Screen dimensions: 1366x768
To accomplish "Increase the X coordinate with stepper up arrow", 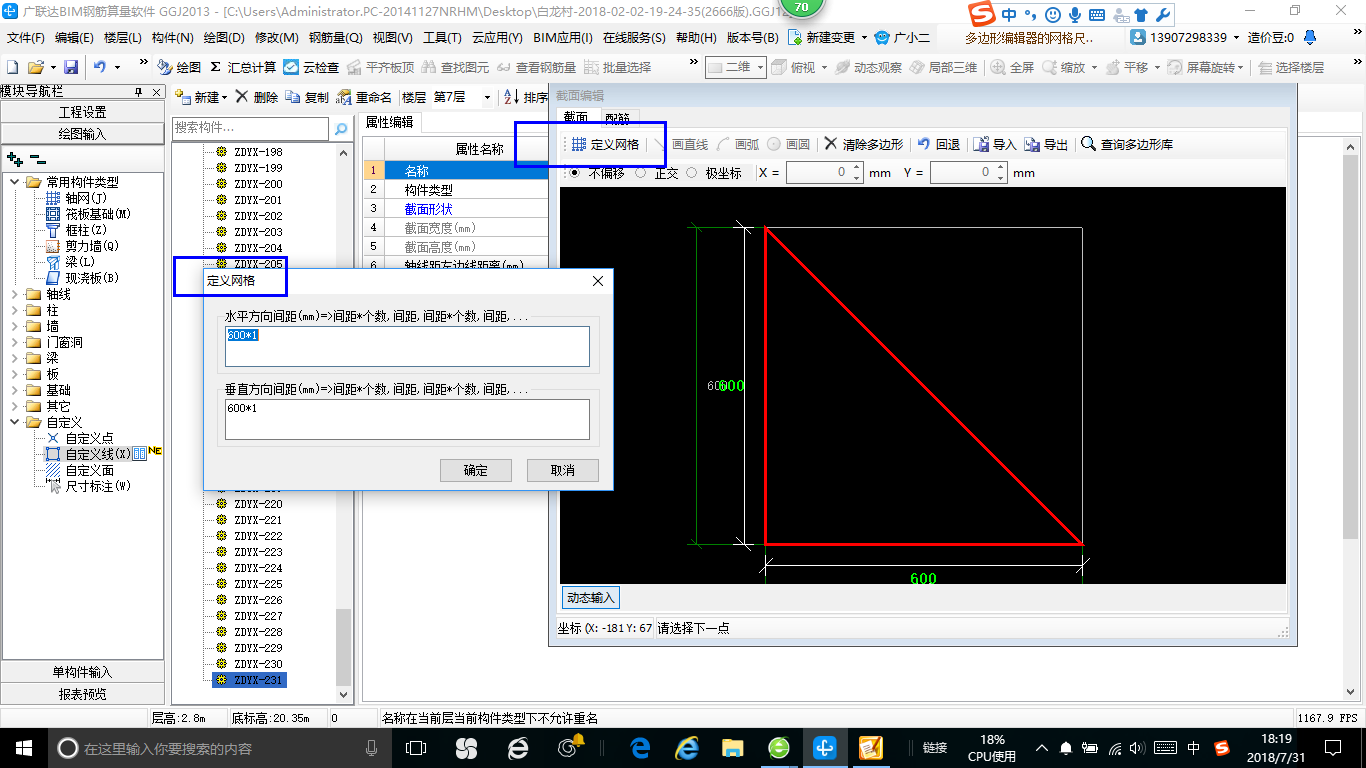I will point(857,168).
